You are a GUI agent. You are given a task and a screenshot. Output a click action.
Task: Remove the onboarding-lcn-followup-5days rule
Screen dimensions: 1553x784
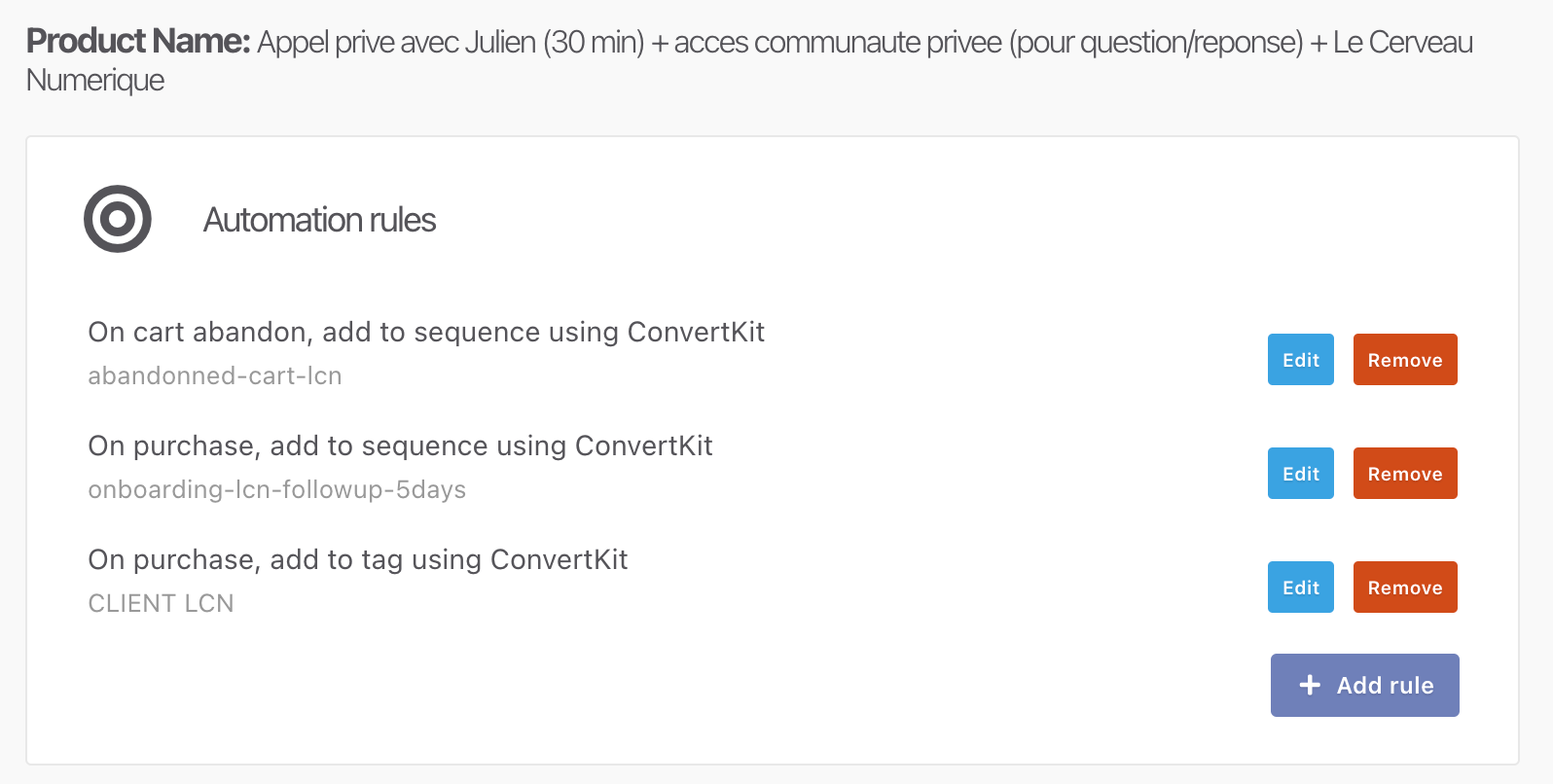[1405, 474]
